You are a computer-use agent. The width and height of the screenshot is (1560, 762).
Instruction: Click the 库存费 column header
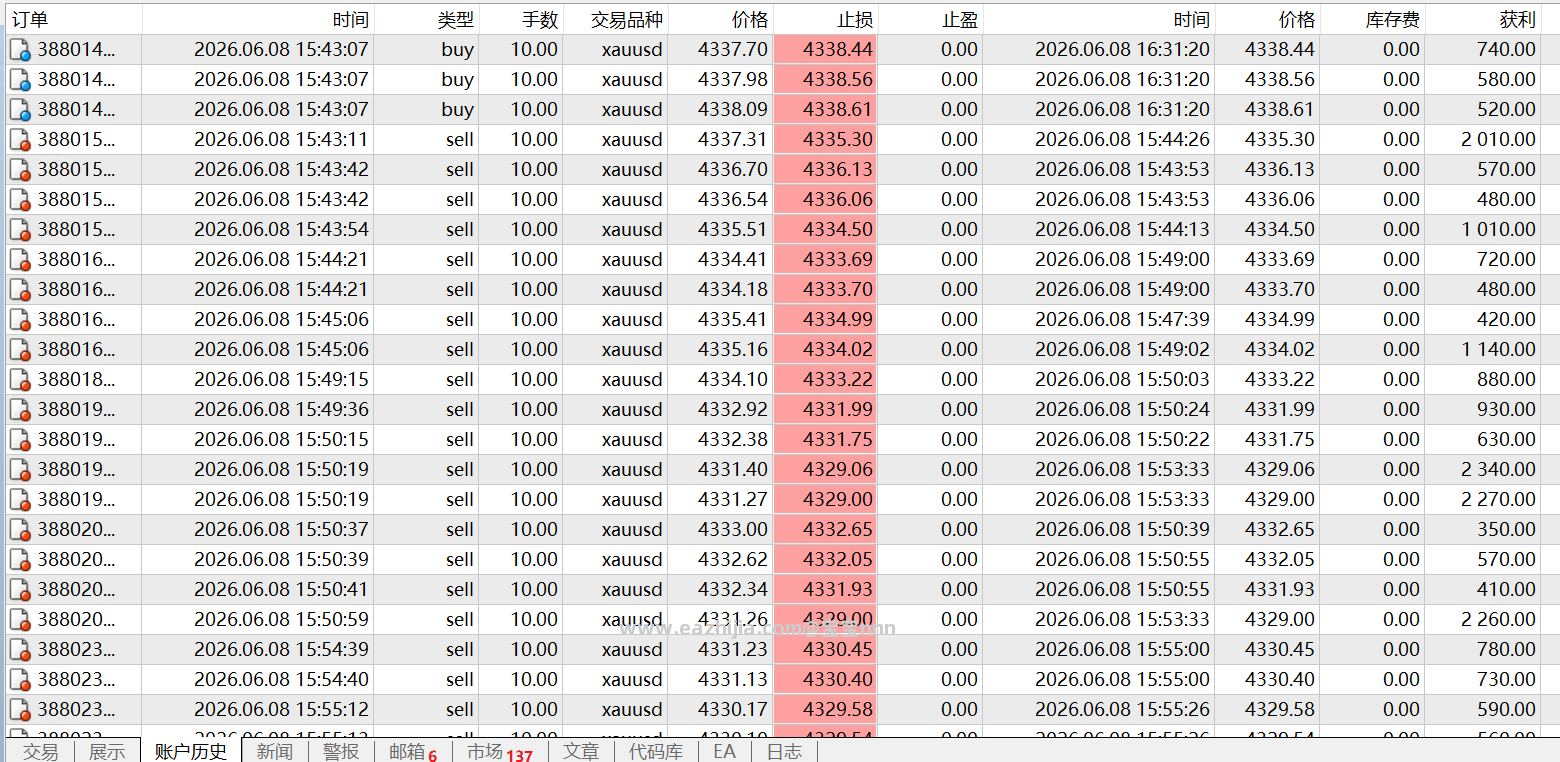point(1372,19)
